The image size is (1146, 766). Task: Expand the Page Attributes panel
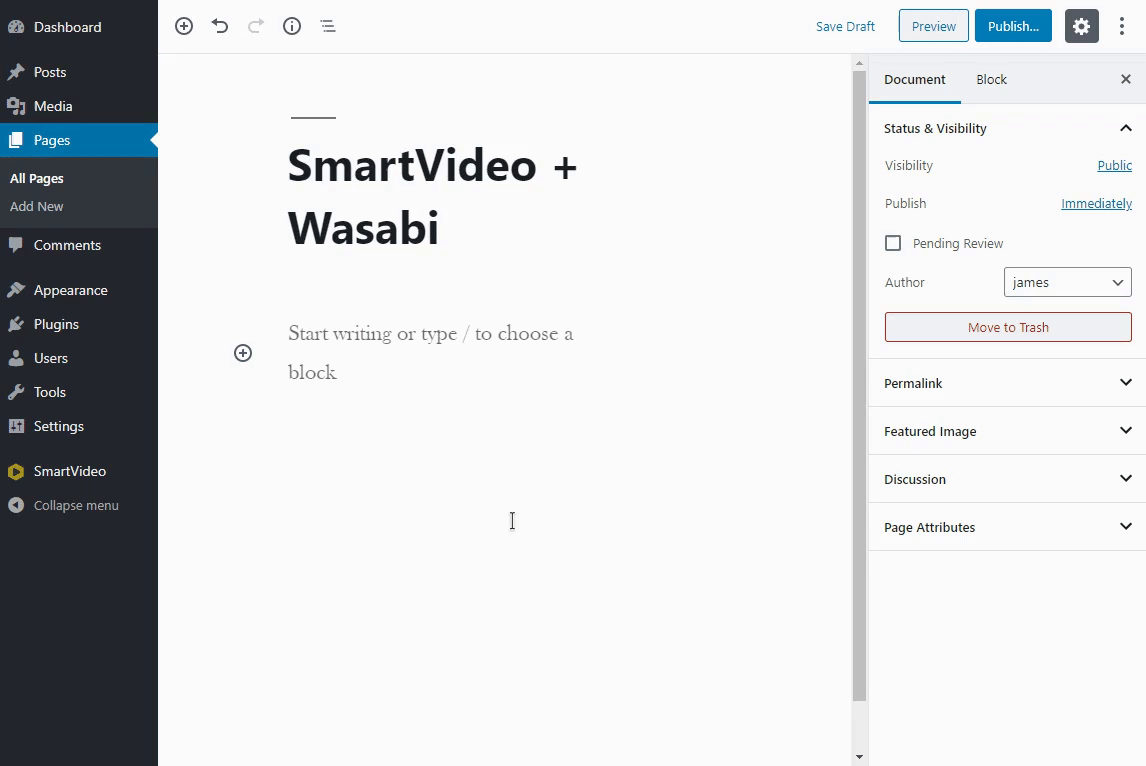point(1007,527)
